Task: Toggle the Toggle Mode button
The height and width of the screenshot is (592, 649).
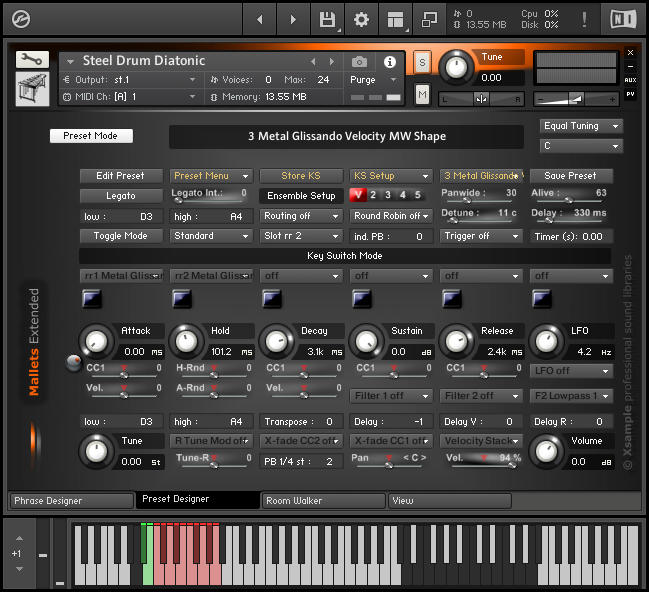Action: coord(121,236)
